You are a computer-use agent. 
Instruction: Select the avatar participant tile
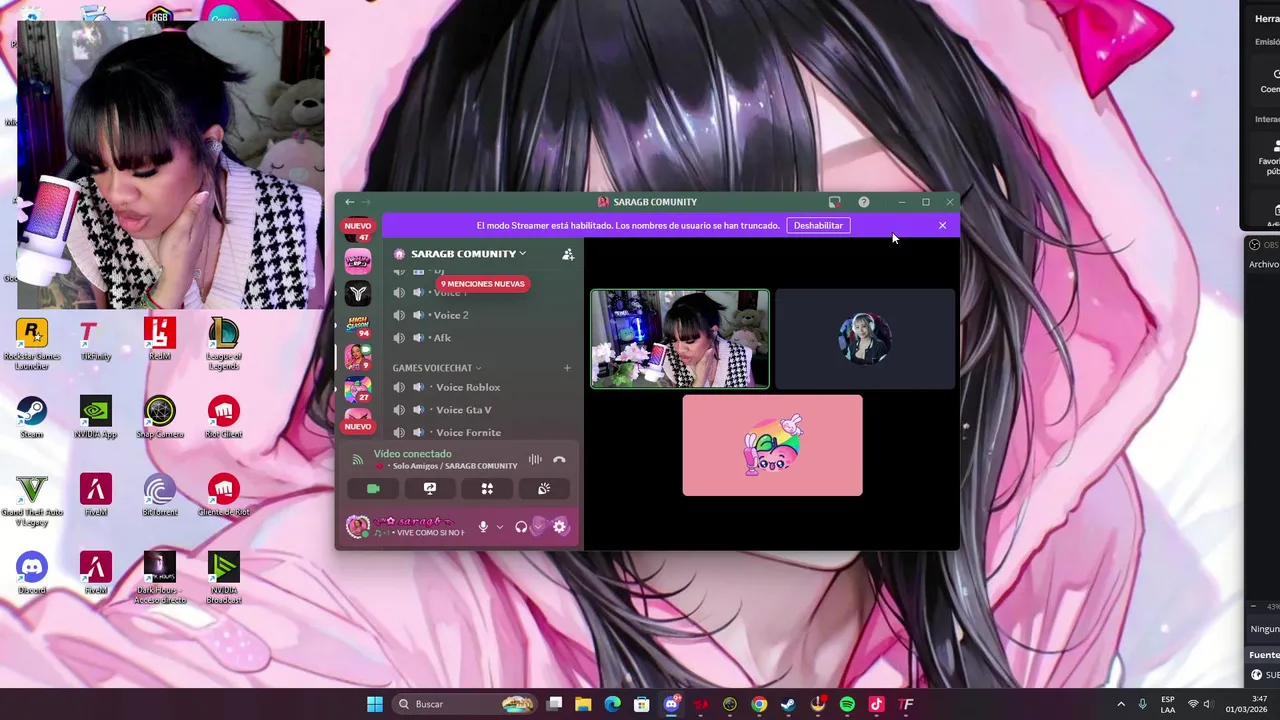[x=865, y=339]
